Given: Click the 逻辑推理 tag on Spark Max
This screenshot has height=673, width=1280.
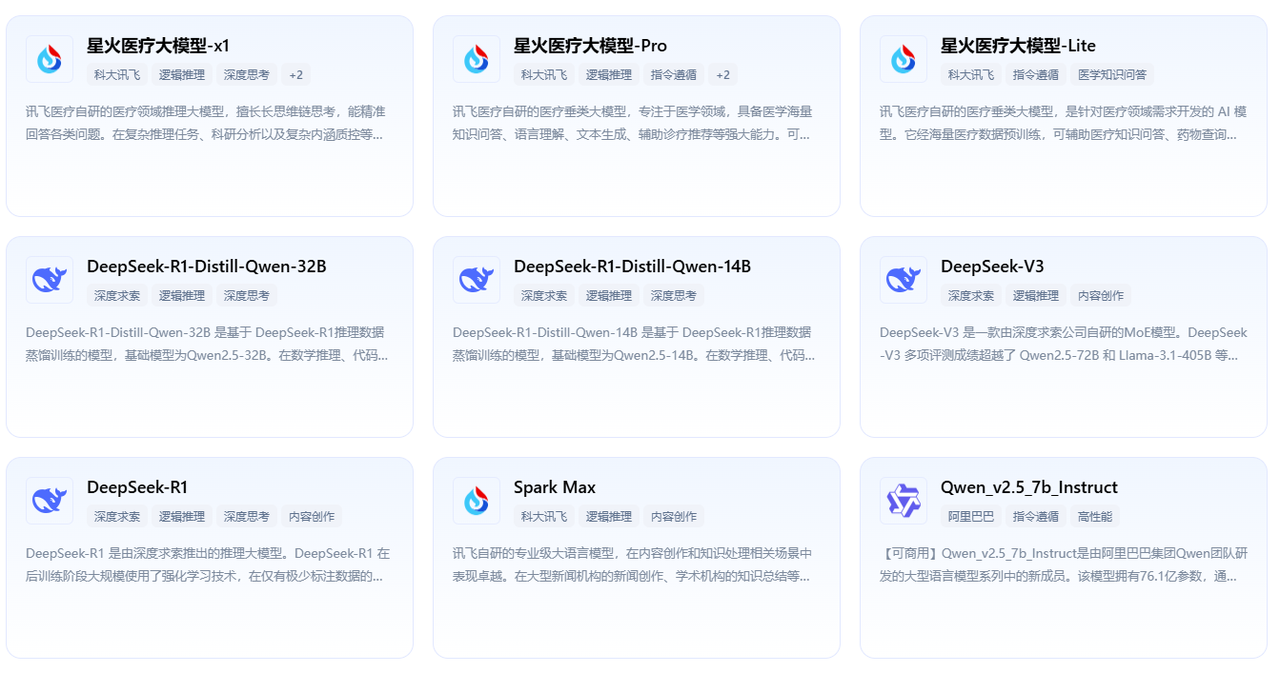Looking at the screenshot, I should coord(609,517).
